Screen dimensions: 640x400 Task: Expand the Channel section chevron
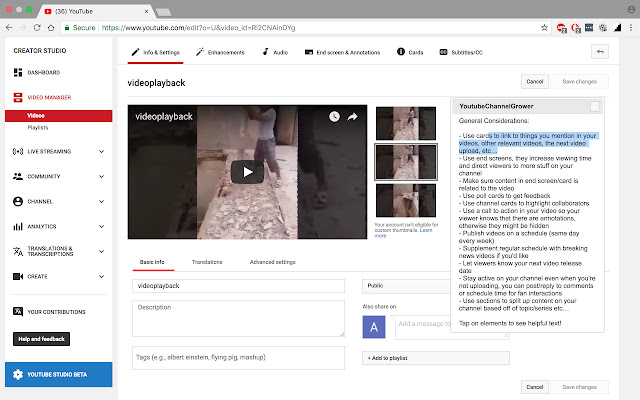[x=102, y=201]
